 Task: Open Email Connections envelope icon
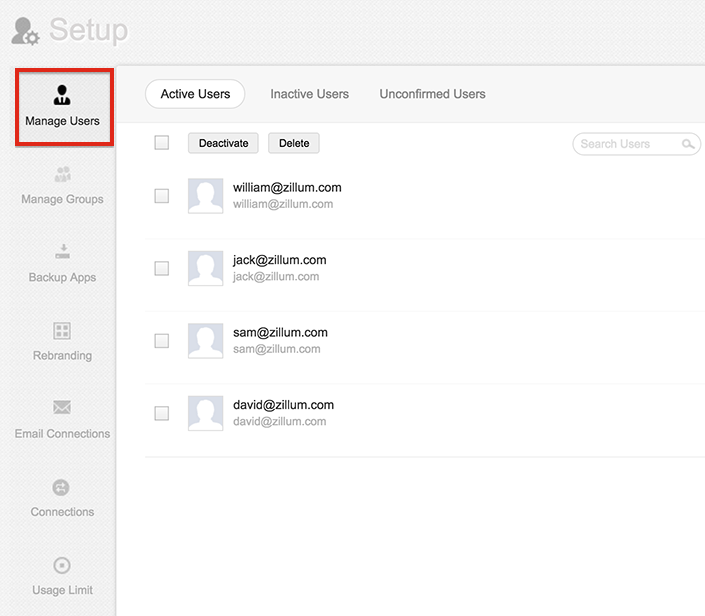[62, 408]
